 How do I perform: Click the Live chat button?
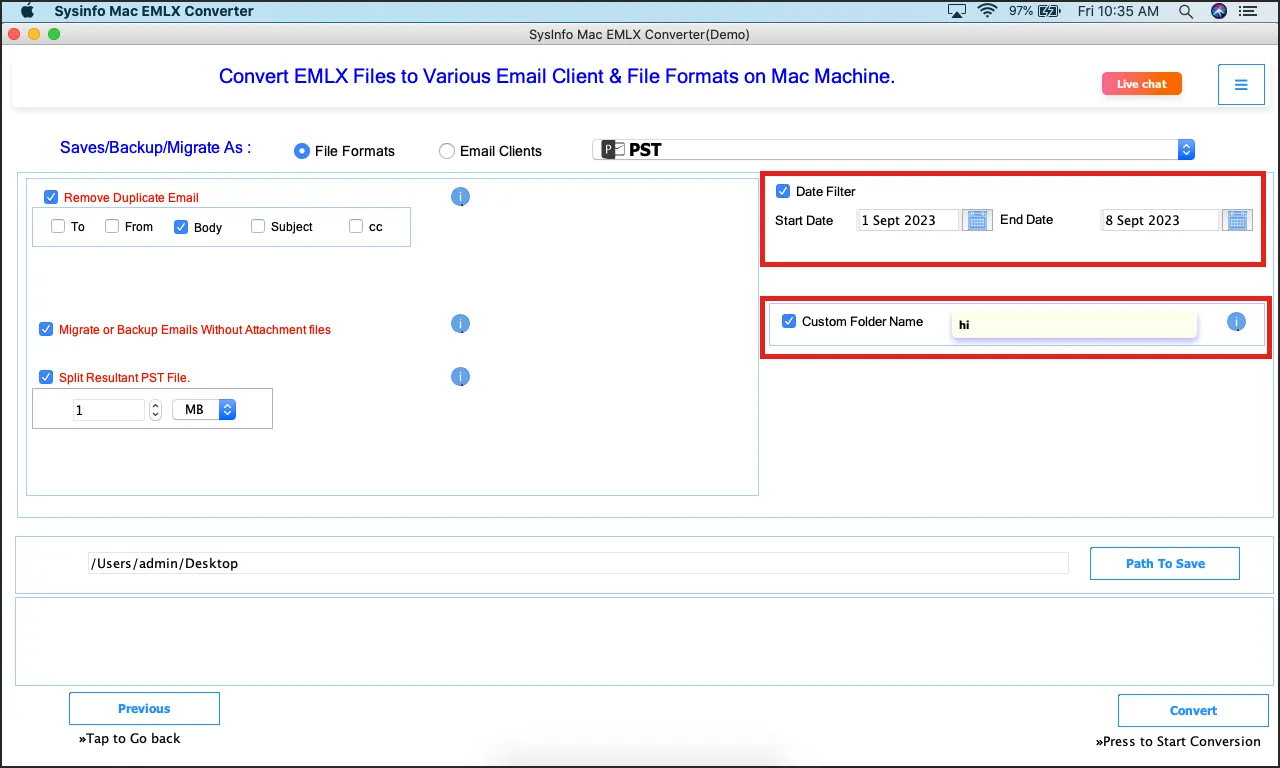coord(1142,84)
